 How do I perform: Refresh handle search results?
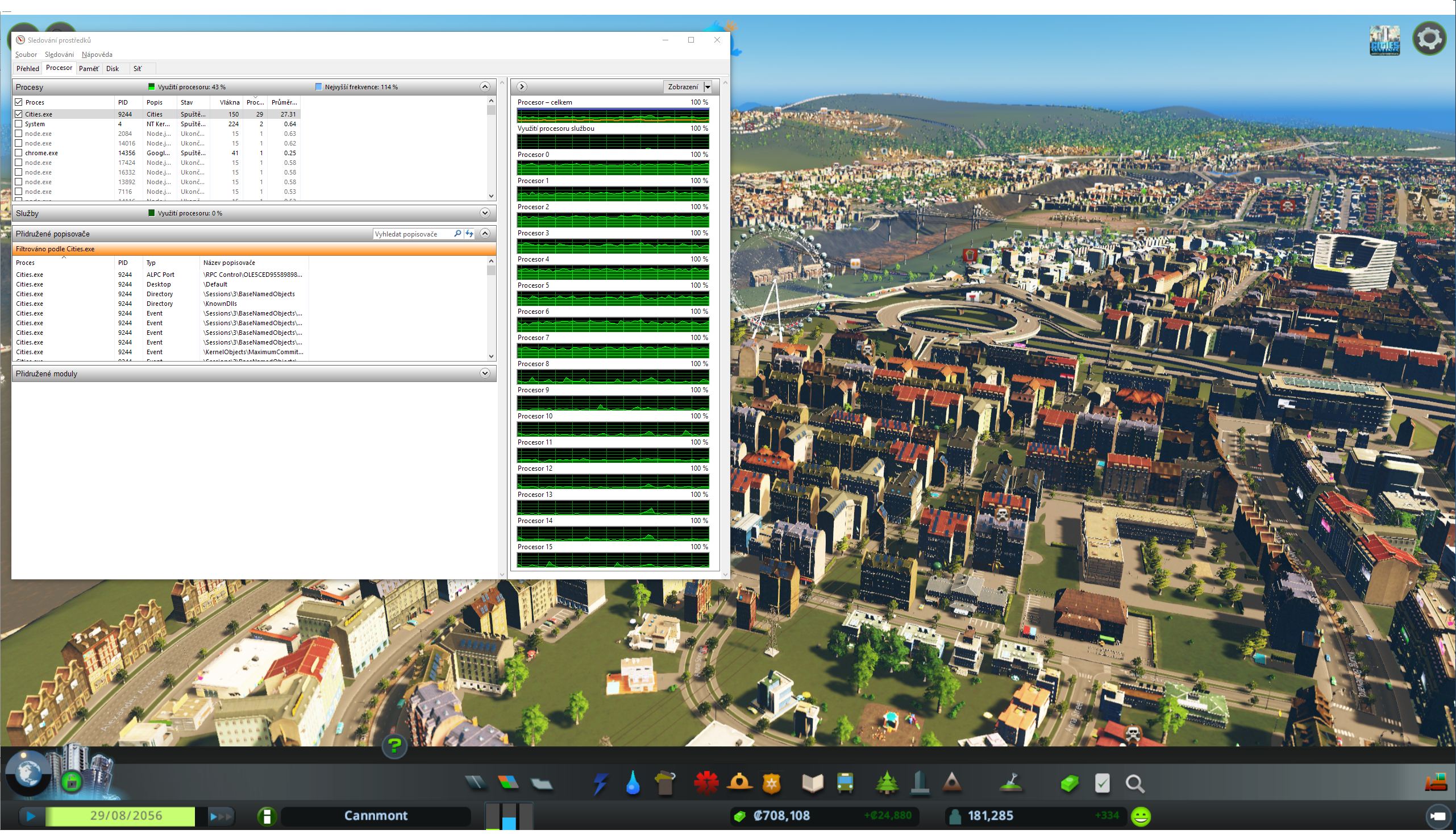469,235
